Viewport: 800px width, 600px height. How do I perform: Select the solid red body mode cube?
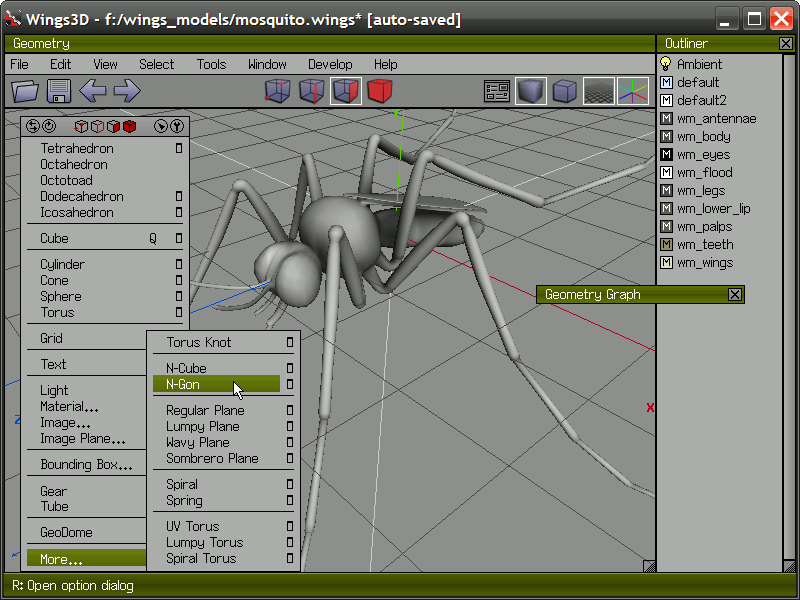(379, 91)
